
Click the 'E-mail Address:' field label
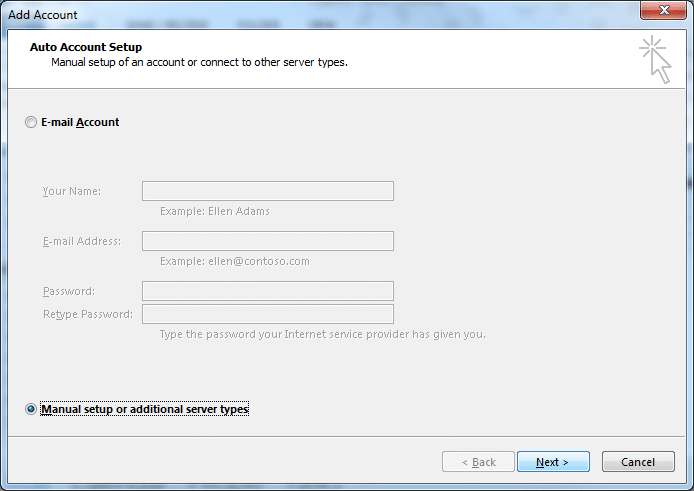[82, 241]
